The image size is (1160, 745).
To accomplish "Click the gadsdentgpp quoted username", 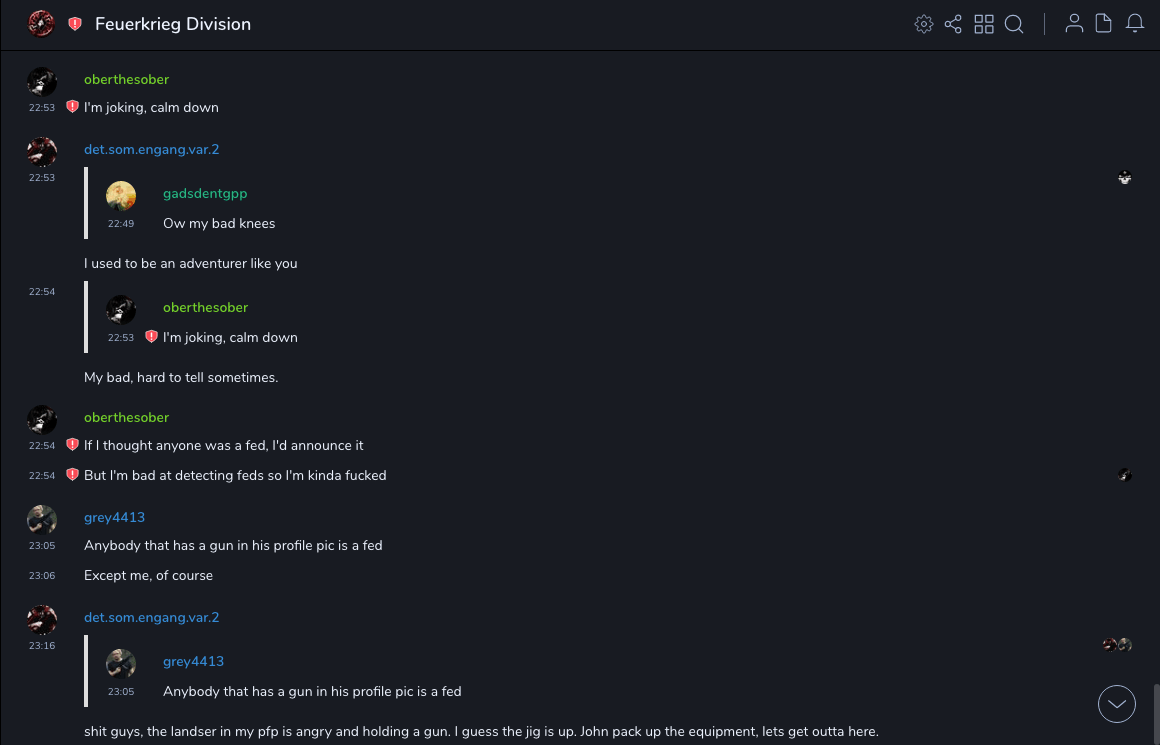I will click(x=205, y=194).
